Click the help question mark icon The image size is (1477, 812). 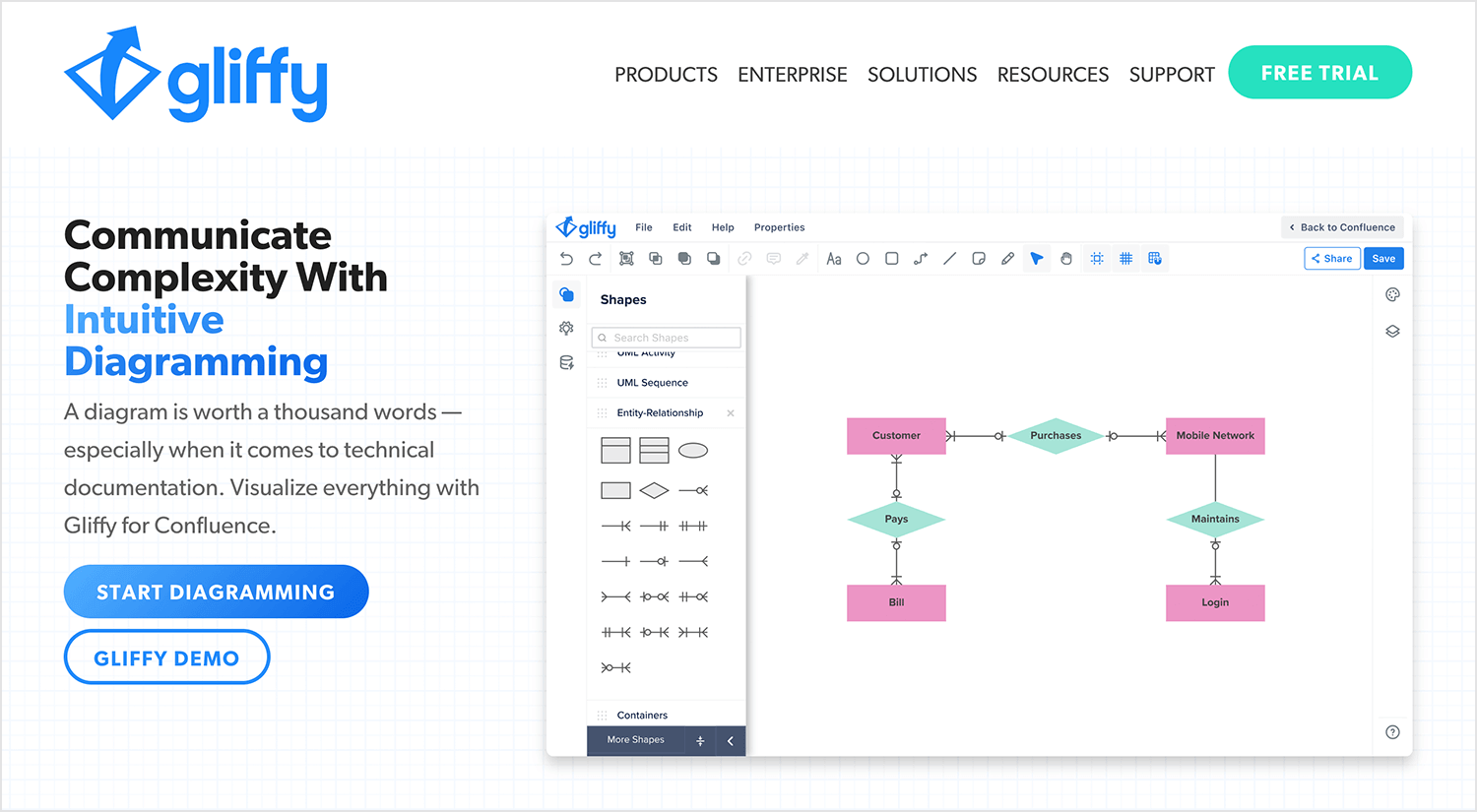click(1392, 732)
